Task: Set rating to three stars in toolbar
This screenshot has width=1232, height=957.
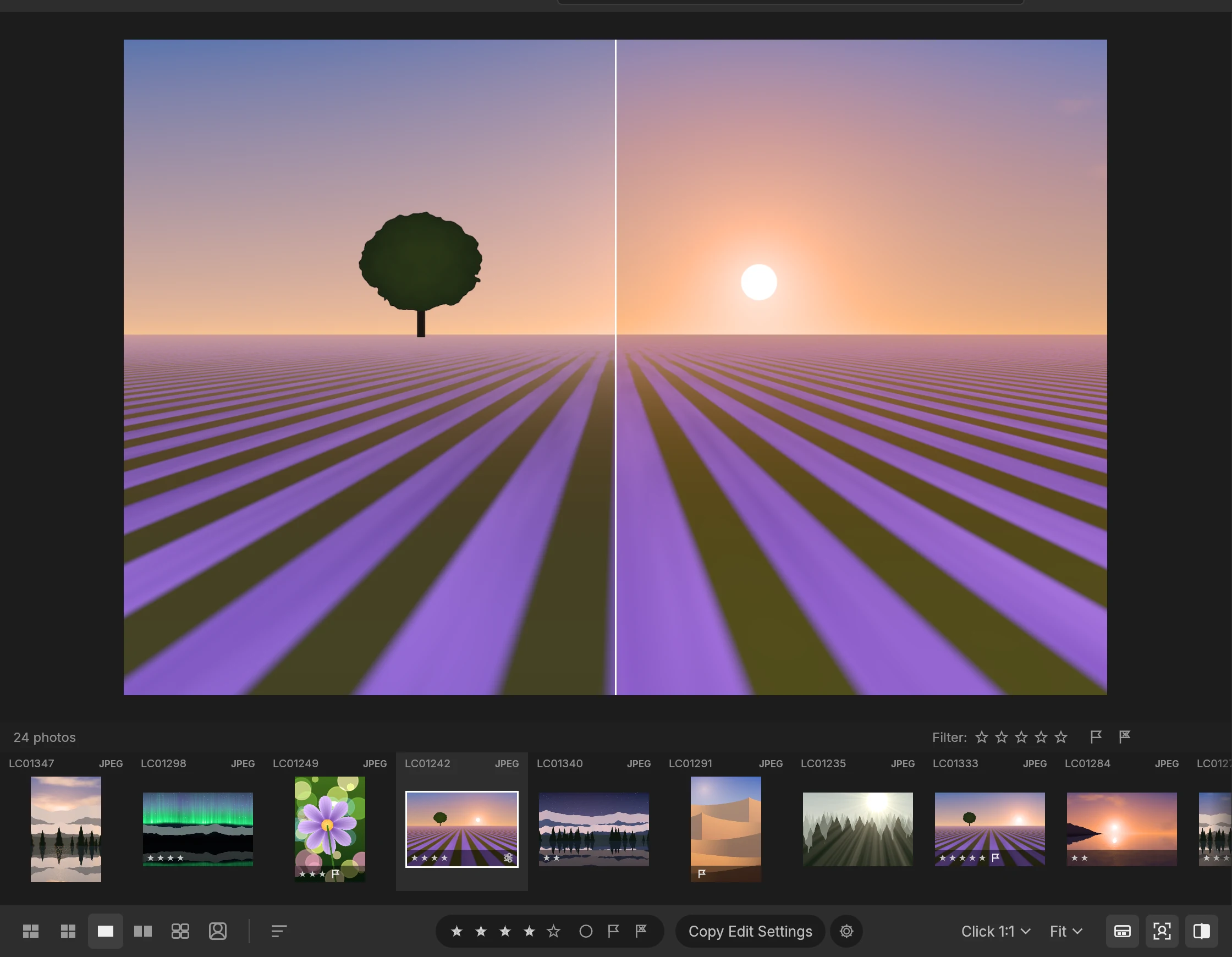Action: click(505, 931)
